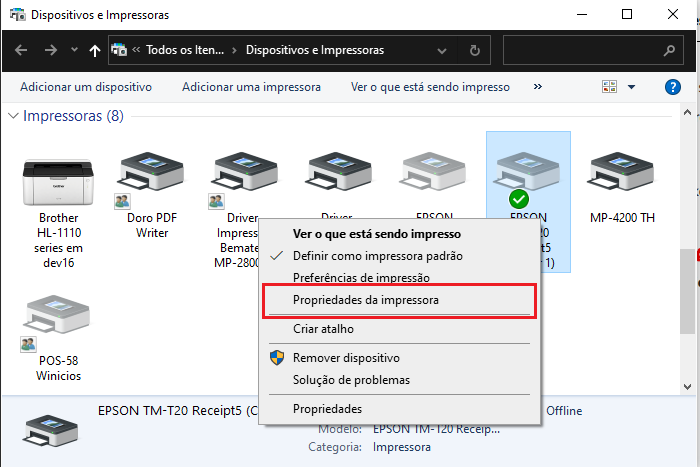Click the scroll up arrow
Image resolution: width=700 pixels, height=467 pixels.
pos(687,113)
